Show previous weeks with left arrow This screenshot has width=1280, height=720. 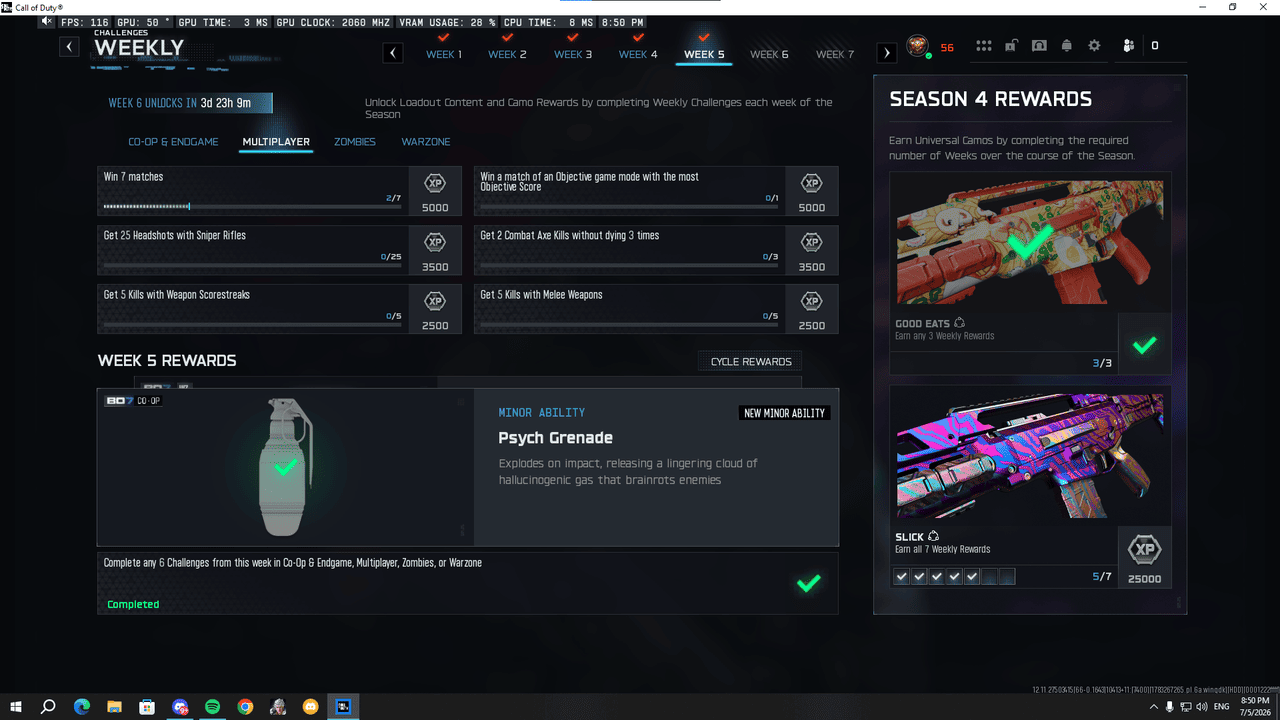coord(393,53)
